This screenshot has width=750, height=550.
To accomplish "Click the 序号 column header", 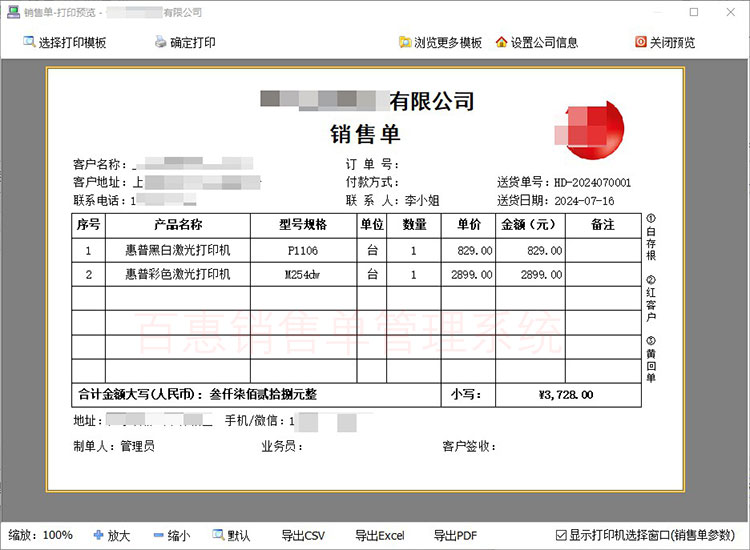I will [88, 224].
